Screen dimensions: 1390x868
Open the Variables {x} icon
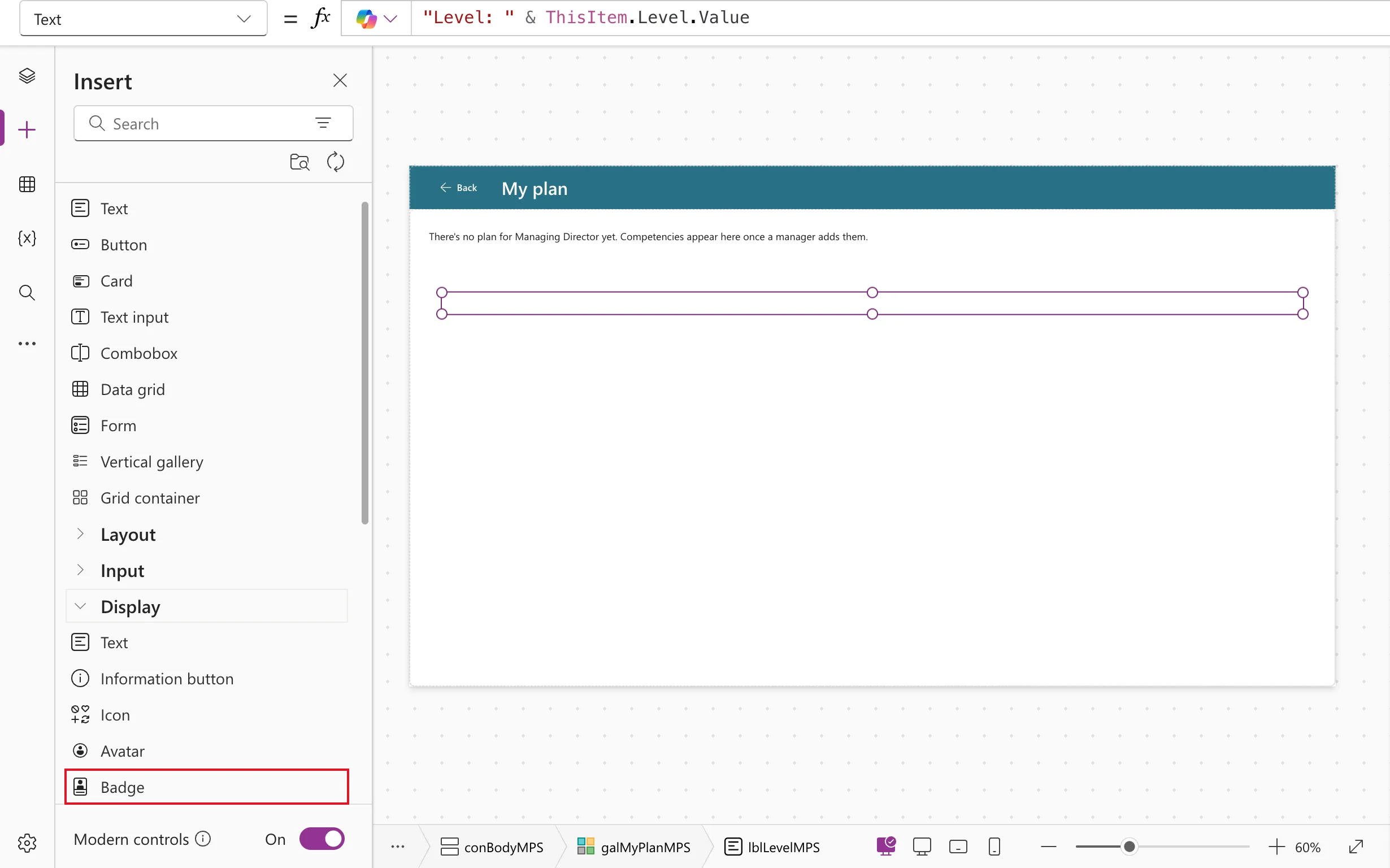coord(27,238)
